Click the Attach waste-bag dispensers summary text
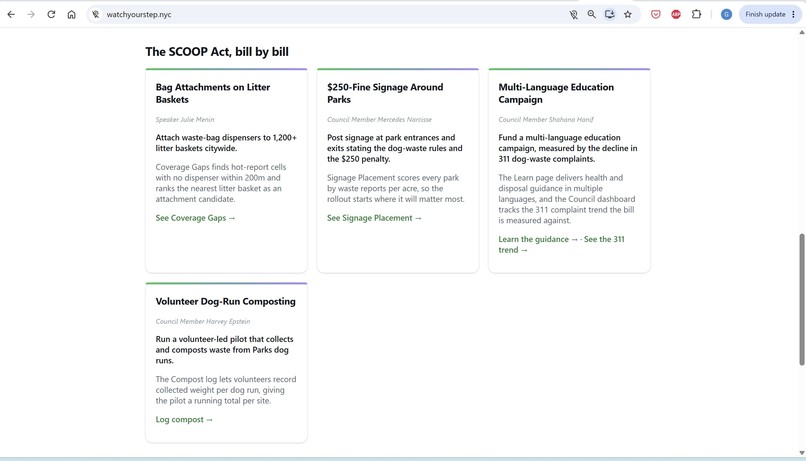The width and height of the screenshot is (806, 461). click(x=226, y=143)
